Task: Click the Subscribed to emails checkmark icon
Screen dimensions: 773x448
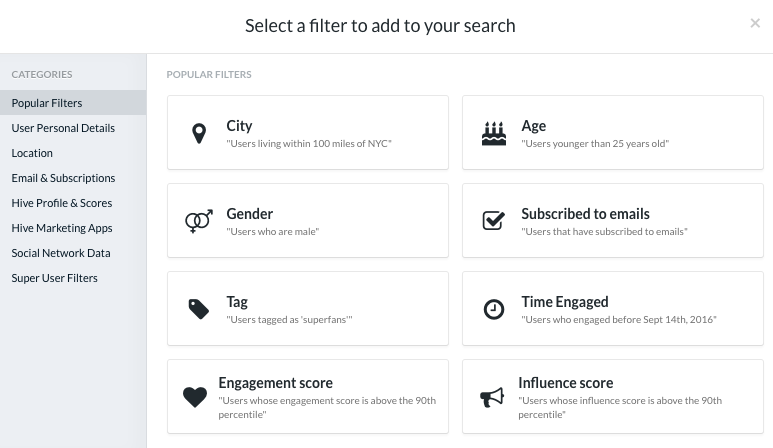Action: click(493, 220)
